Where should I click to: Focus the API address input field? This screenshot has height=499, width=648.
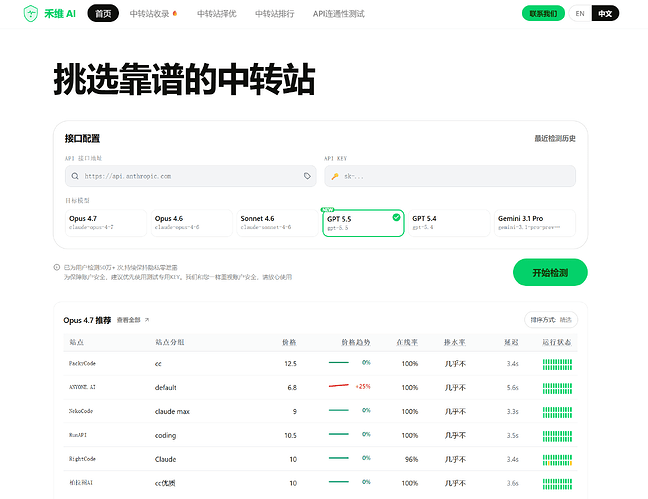(x=191, y=176)
